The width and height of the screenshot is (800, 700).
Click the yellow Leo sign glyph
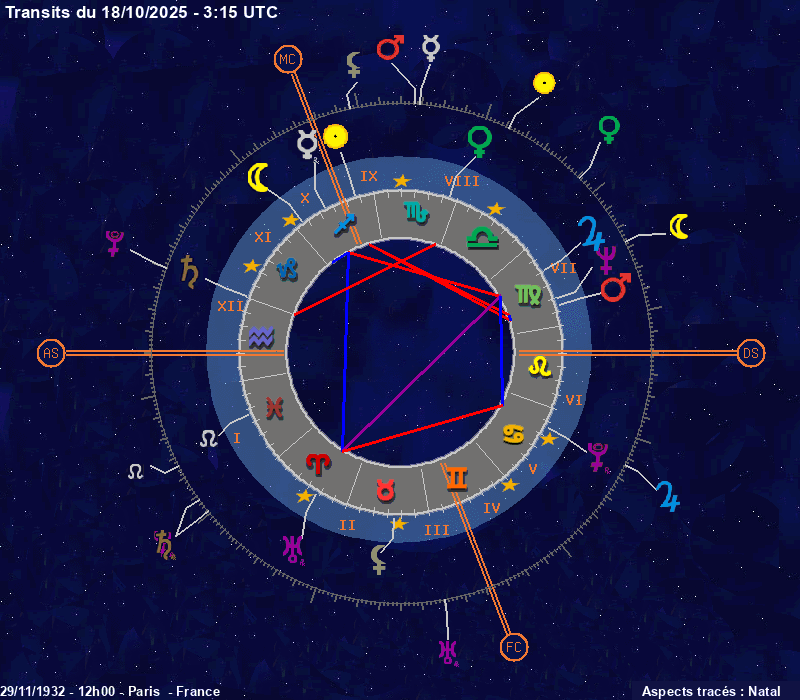click(540, 366)
